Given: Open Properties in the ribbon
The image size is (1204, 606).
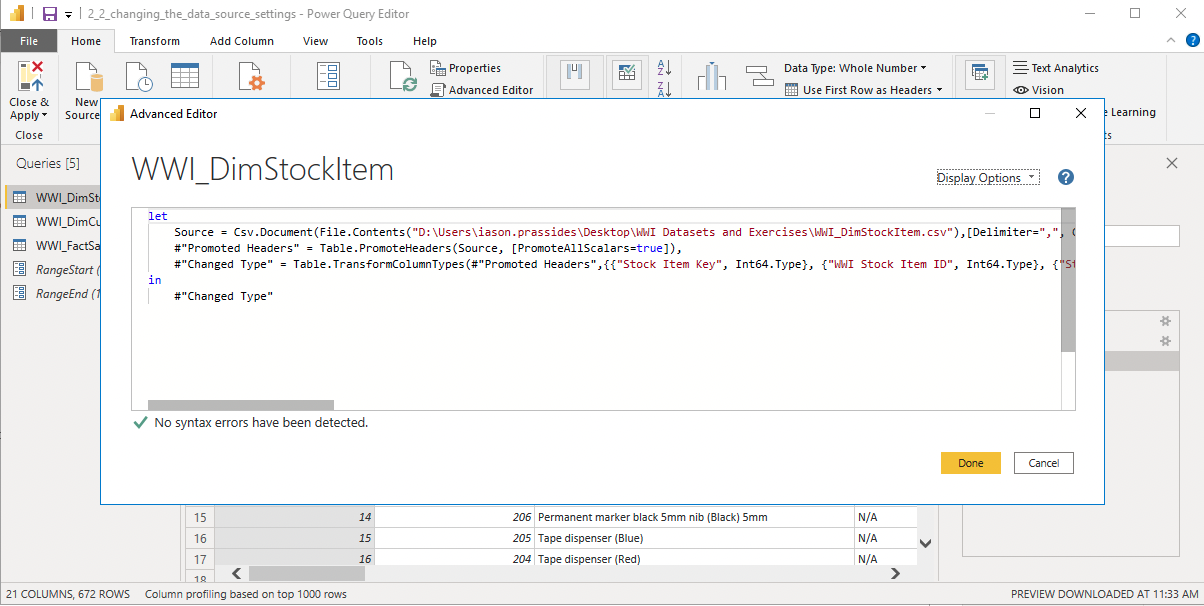Looking at the screenshot, I should point(466,68).
